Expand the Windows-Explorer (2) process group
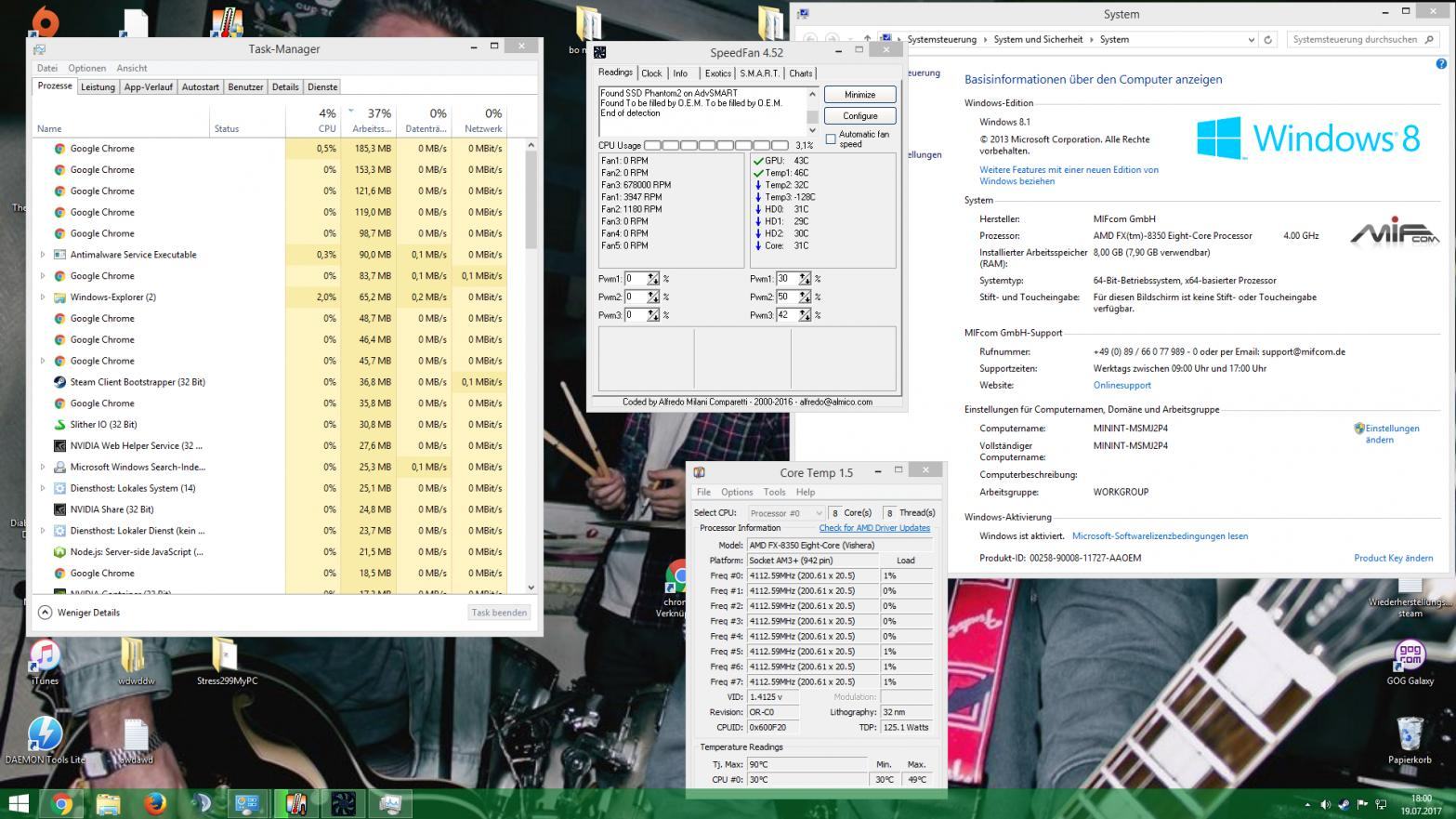This screenshot has width=1456, height=819. pyautogui.click(x=42, y=297)
